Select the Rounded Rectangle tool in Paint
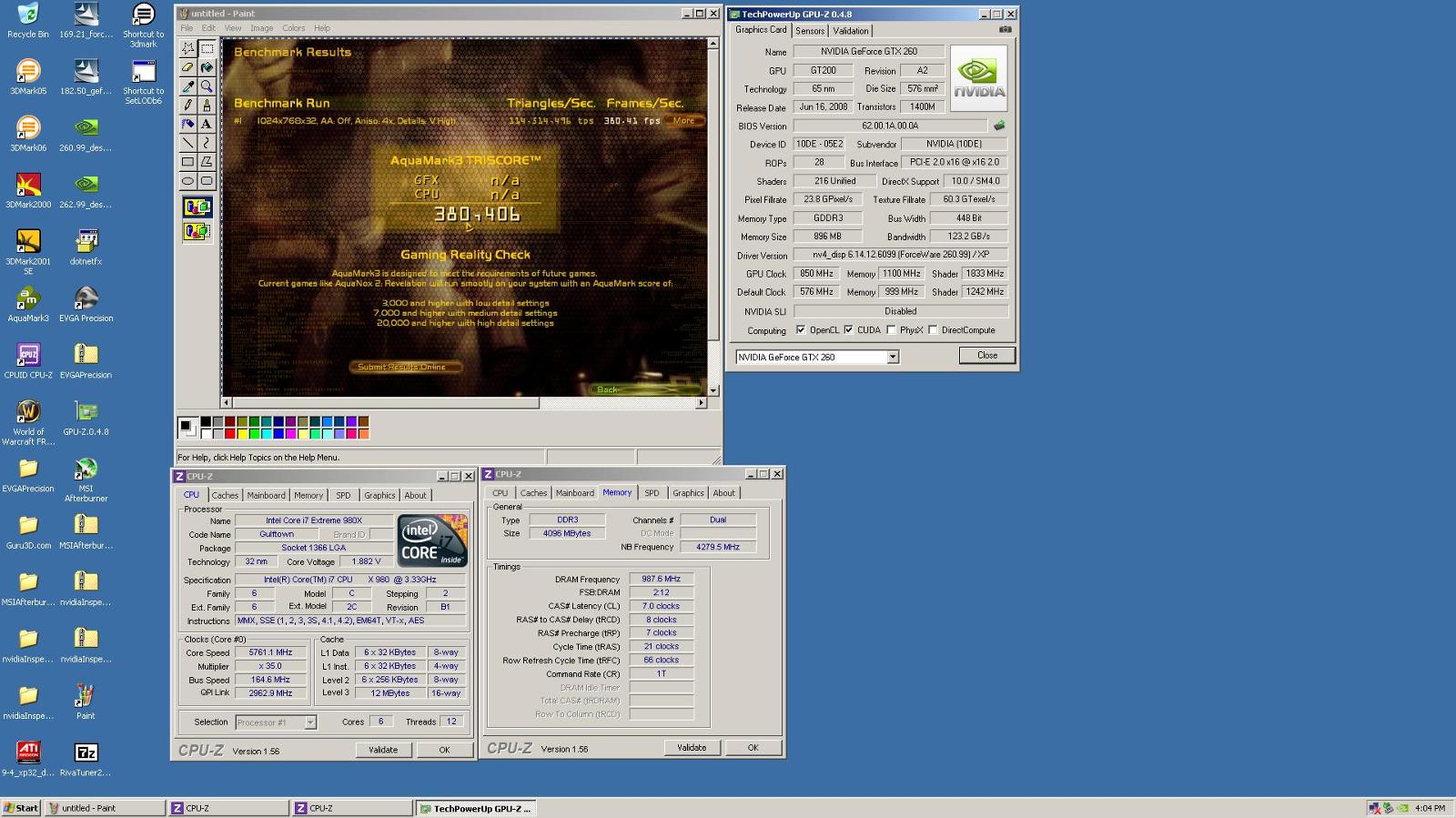Viewport: 1456px width, 818px height. tap(207, 181)
